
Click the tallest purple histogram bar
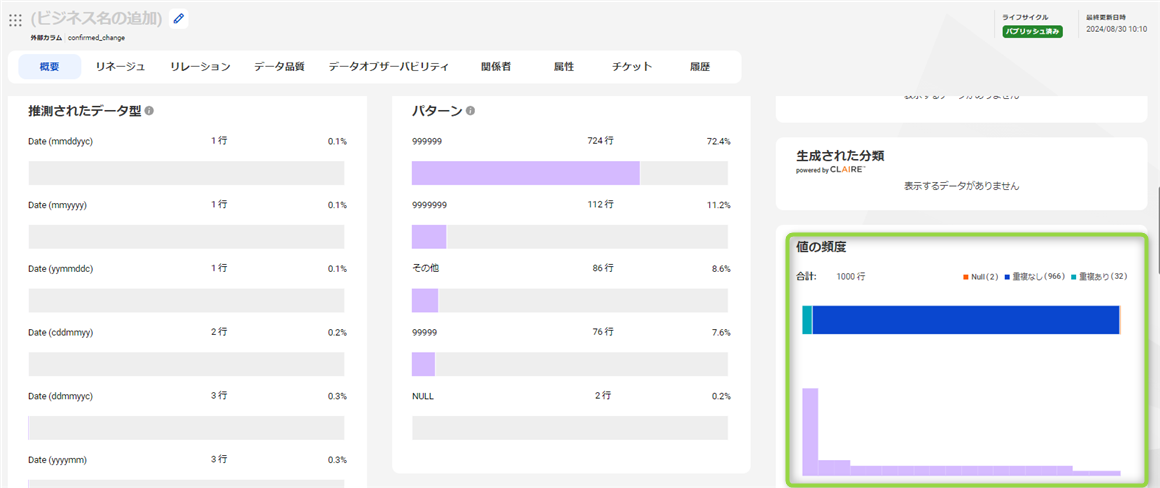tap(810, 430)
